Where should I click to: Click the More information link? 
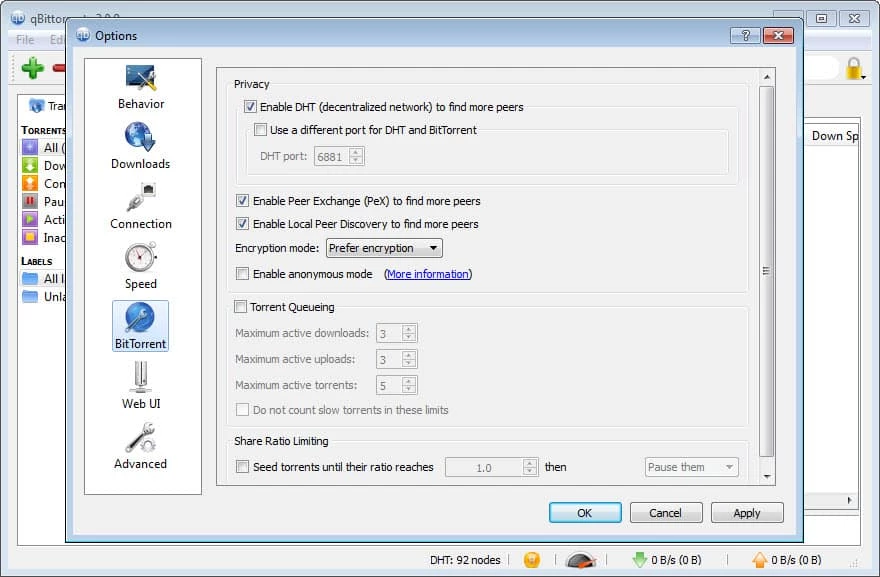click(427, 274)
